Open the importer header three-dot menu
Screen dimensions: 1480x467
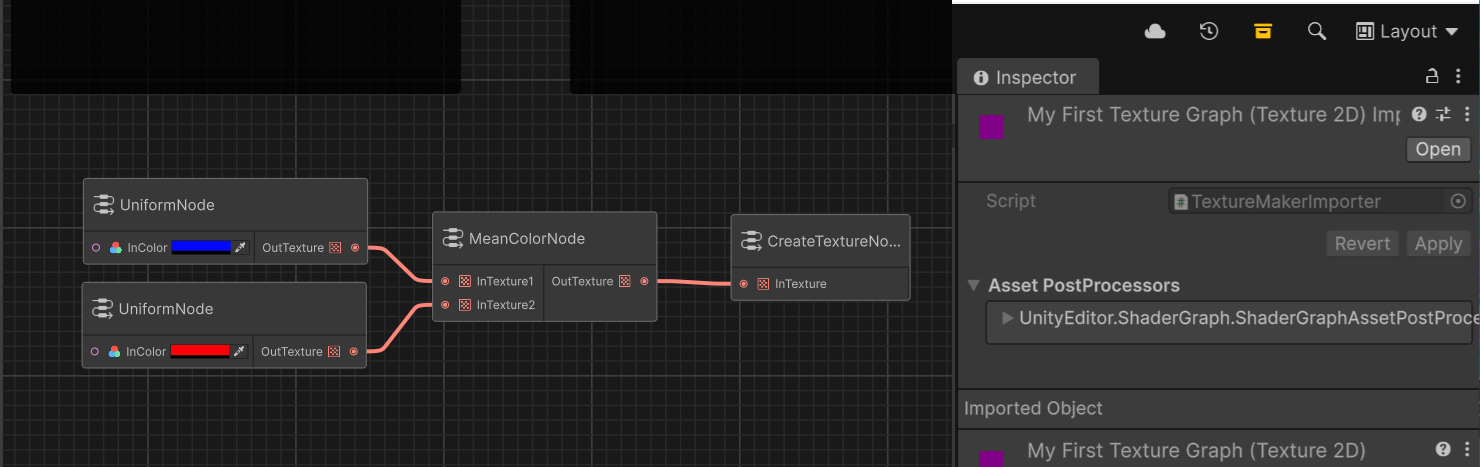click(1467, 114)
